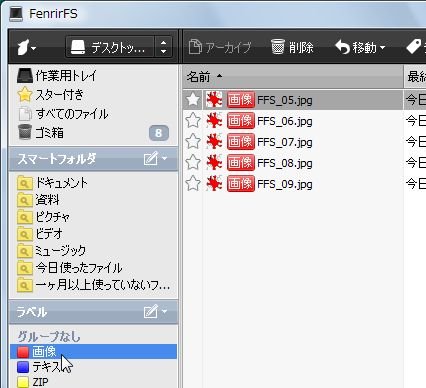Open スター付き starred files
Viewport: 426px width, 388px height.
click(93, 95)
